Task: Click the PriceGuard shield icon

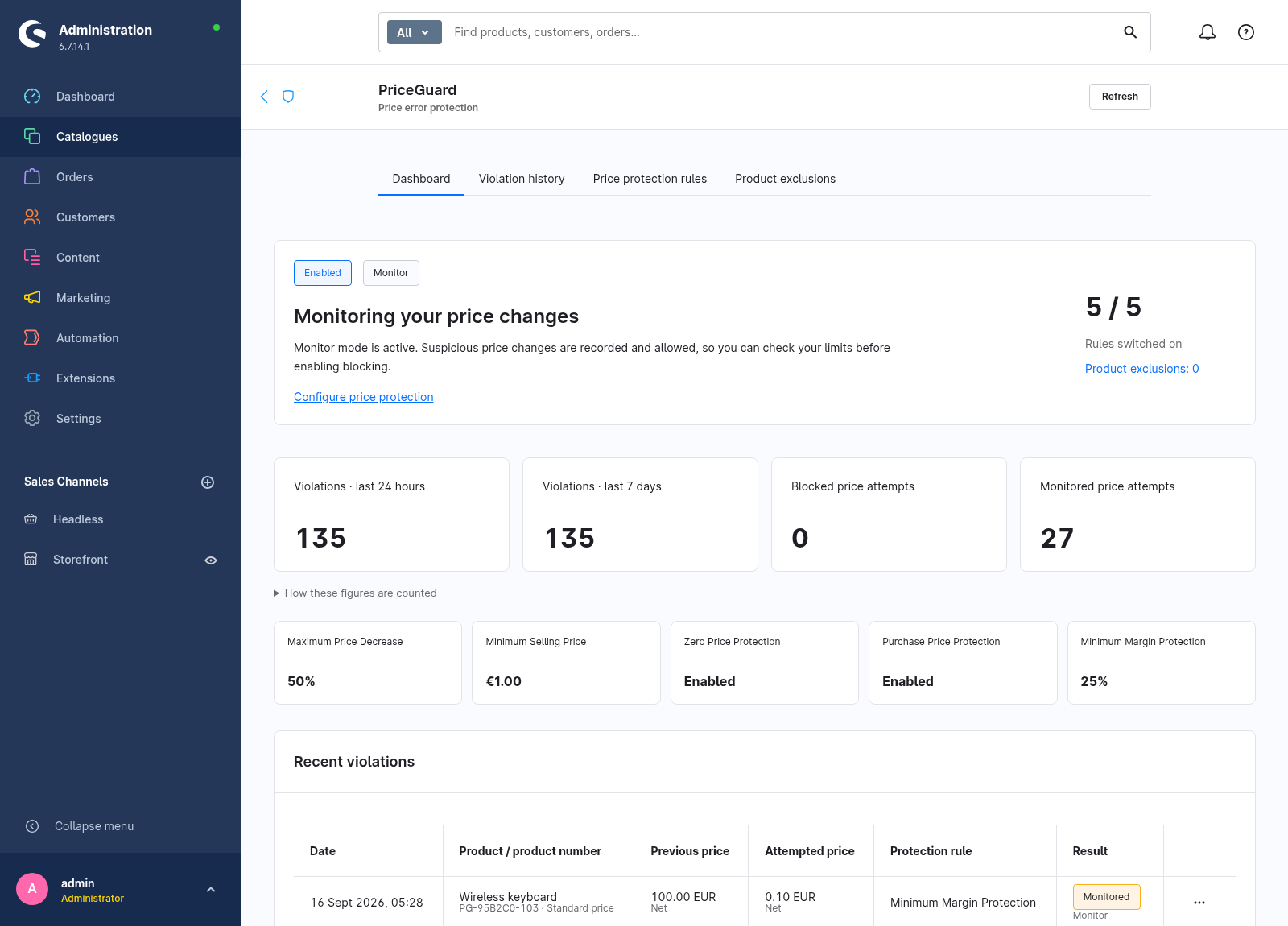Action: coord(288,97)
